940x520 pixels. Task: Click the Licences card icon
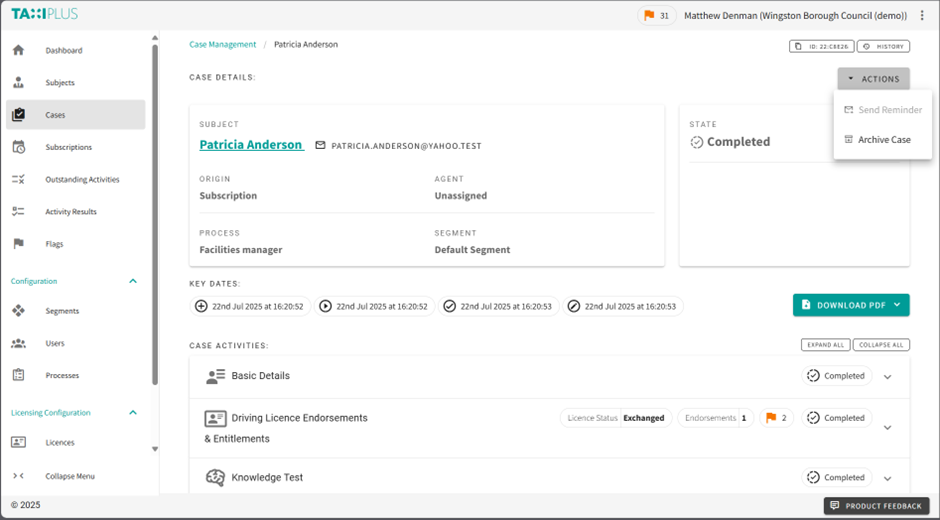[19, 443]
